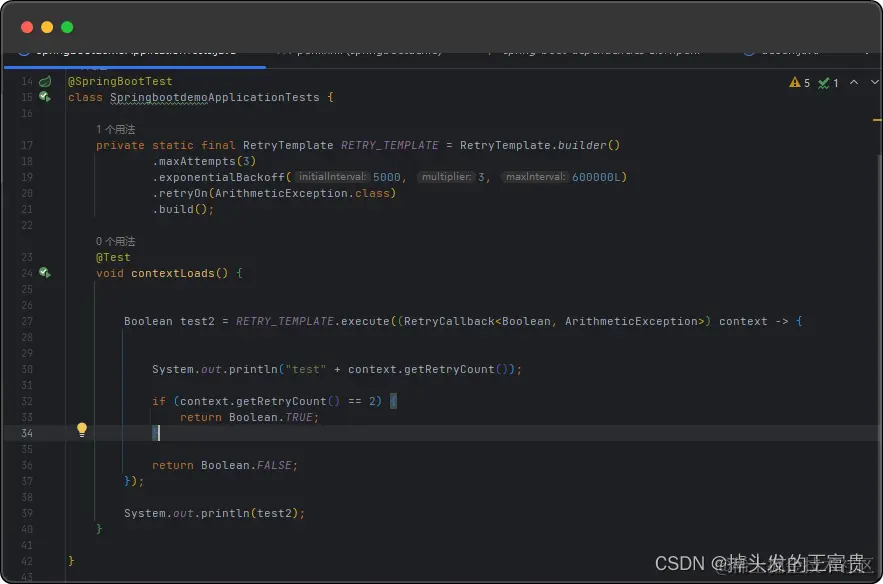Click the lambda parameter context before the arrow
This screenshot has height=584, width=883.
pyautogui.click(x=743, y=321)
